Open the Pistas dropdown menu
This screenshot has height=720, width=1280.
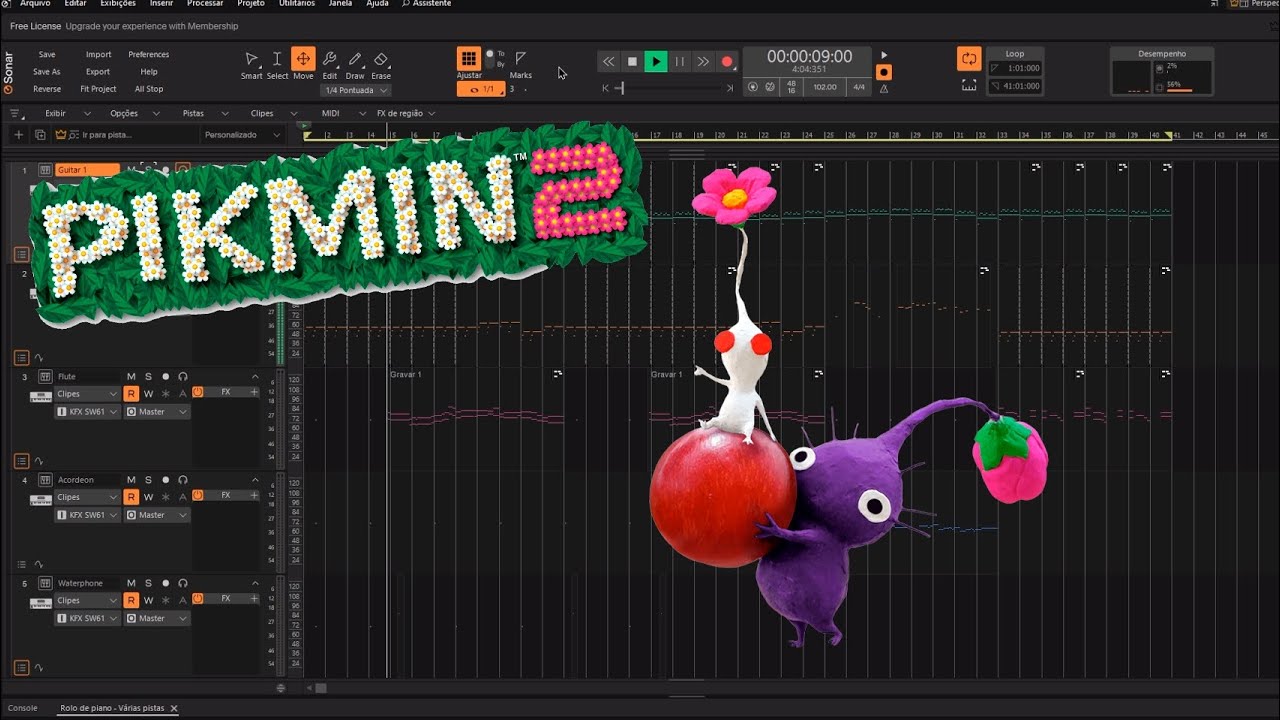(x=205, y=114)
